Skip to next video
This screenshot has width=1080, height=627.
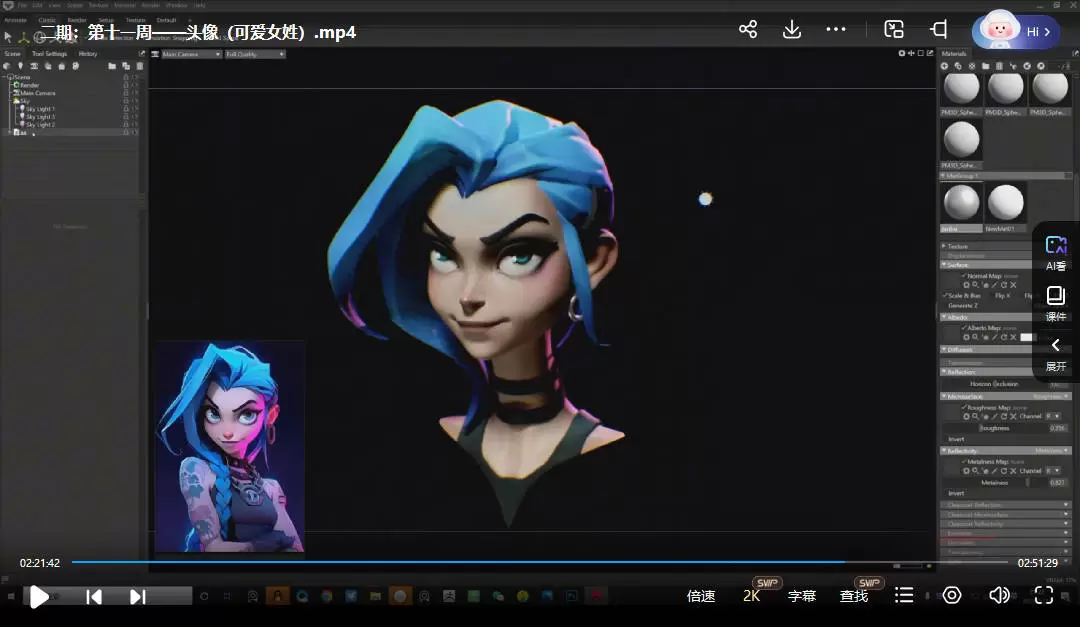tap(138, 597)
